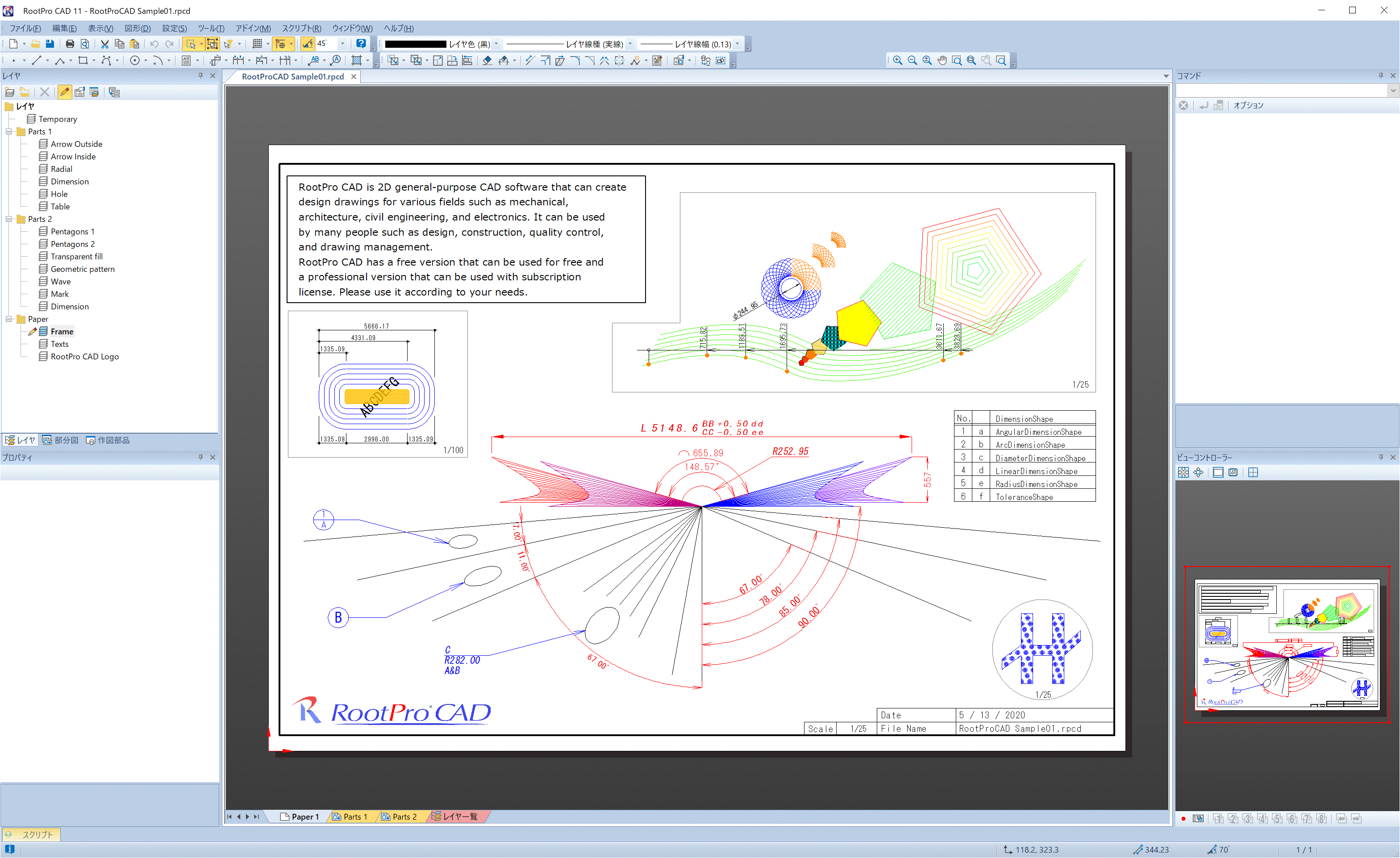The image size is (1400, 858).
Task: Select the Hatch fill tool
Action: pos(356,60)
